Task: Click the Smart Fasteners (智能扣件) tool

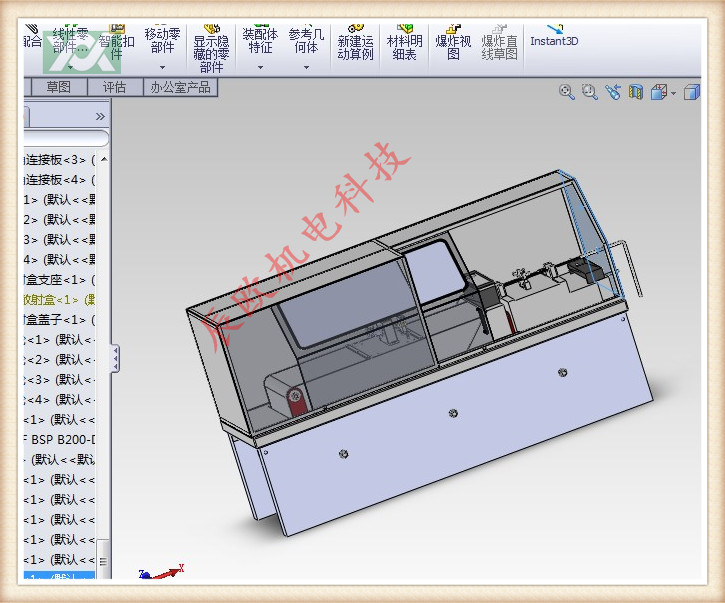Action: click(x=116, y=41)
